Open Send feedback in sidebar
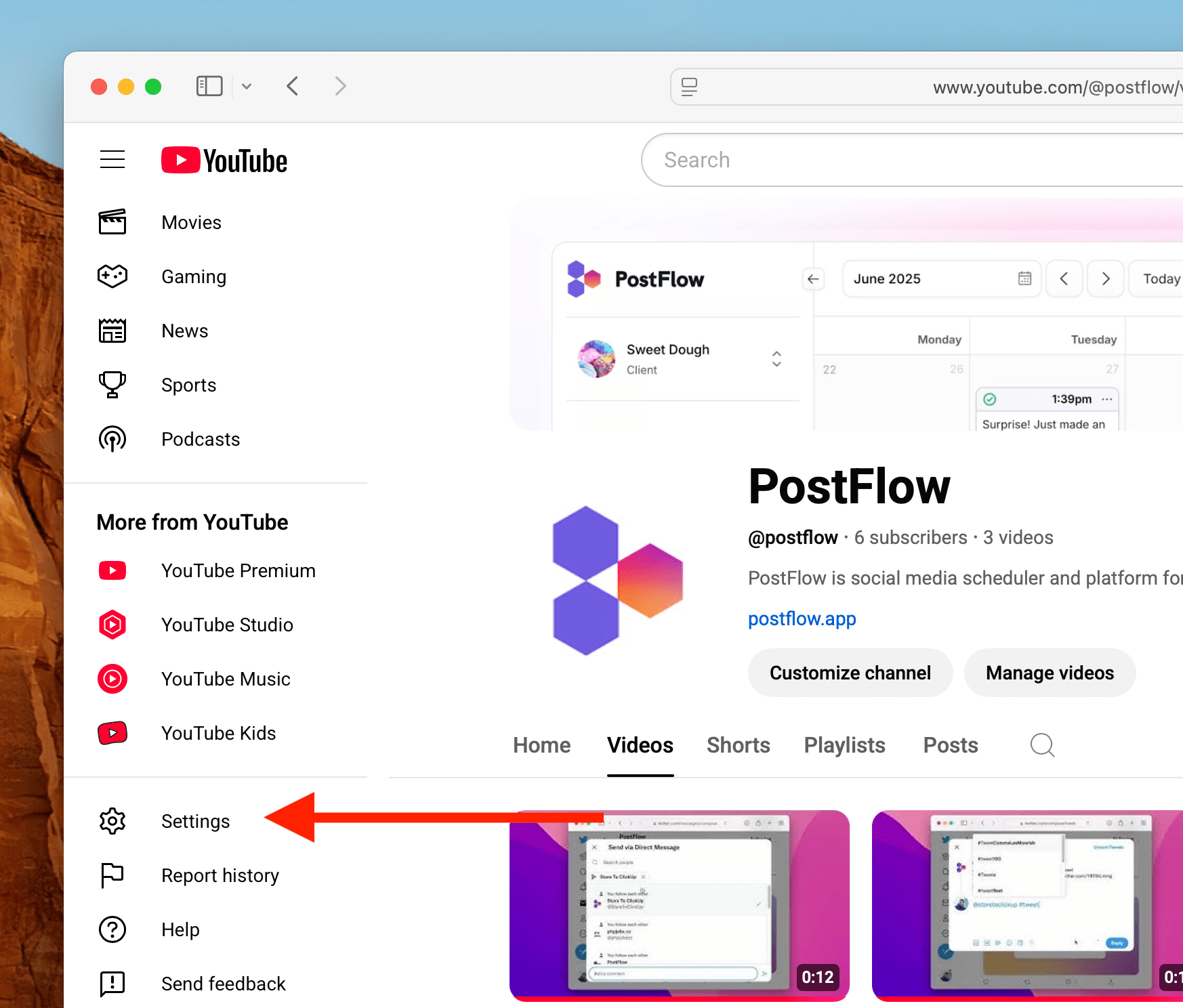The image size is (1183, 1008). coord(223,984)
